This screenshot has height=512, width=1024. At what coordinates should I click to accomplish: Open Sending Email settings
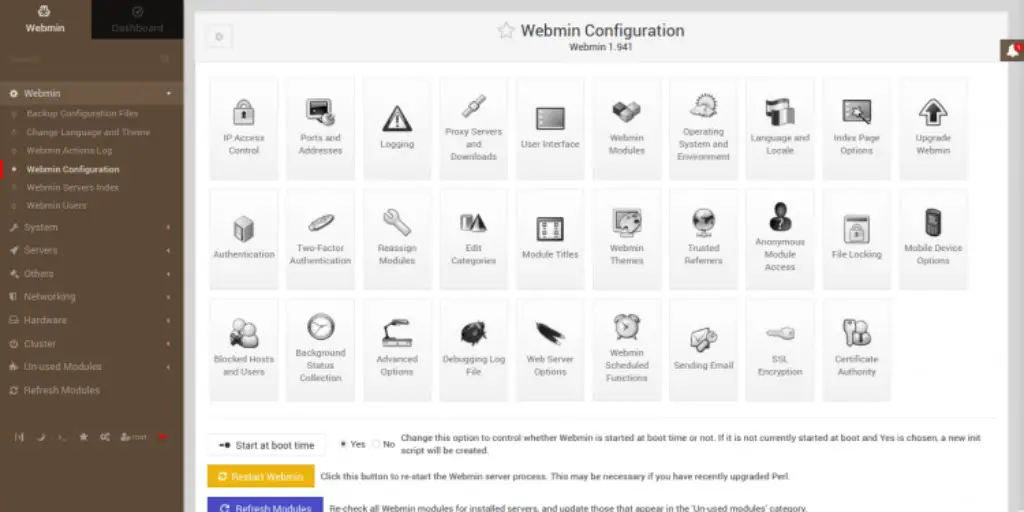point(703,350)
